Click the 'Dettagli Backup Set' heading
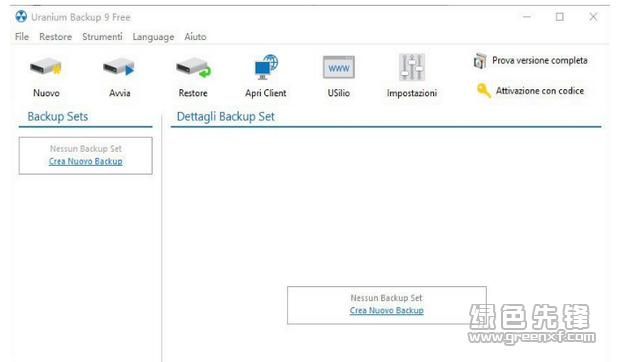The height and width of the screenshot is (362, 617). (225, 116)
